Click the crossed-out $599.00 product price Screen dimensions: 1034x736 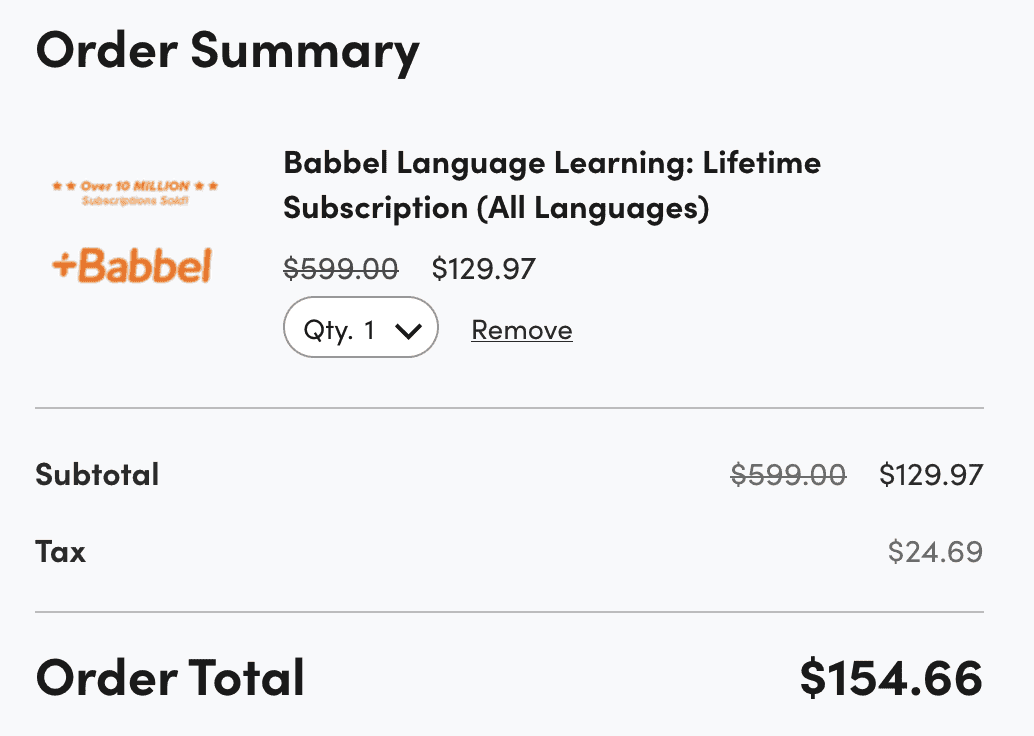(341, 269)
